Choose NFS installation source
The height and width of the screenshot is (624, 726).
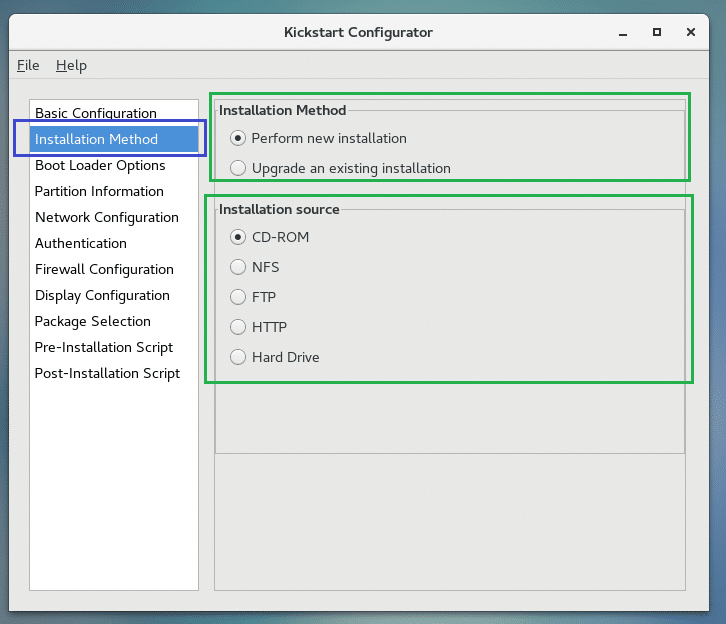pos(238,267)
